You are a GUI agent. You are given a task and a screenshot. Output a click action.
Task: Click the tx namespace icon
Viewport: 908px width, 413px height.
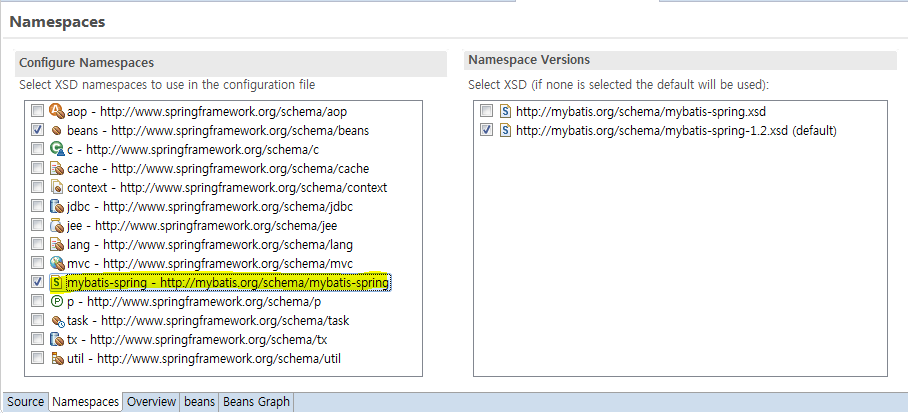pyautogui.click(x=56, y=339)
